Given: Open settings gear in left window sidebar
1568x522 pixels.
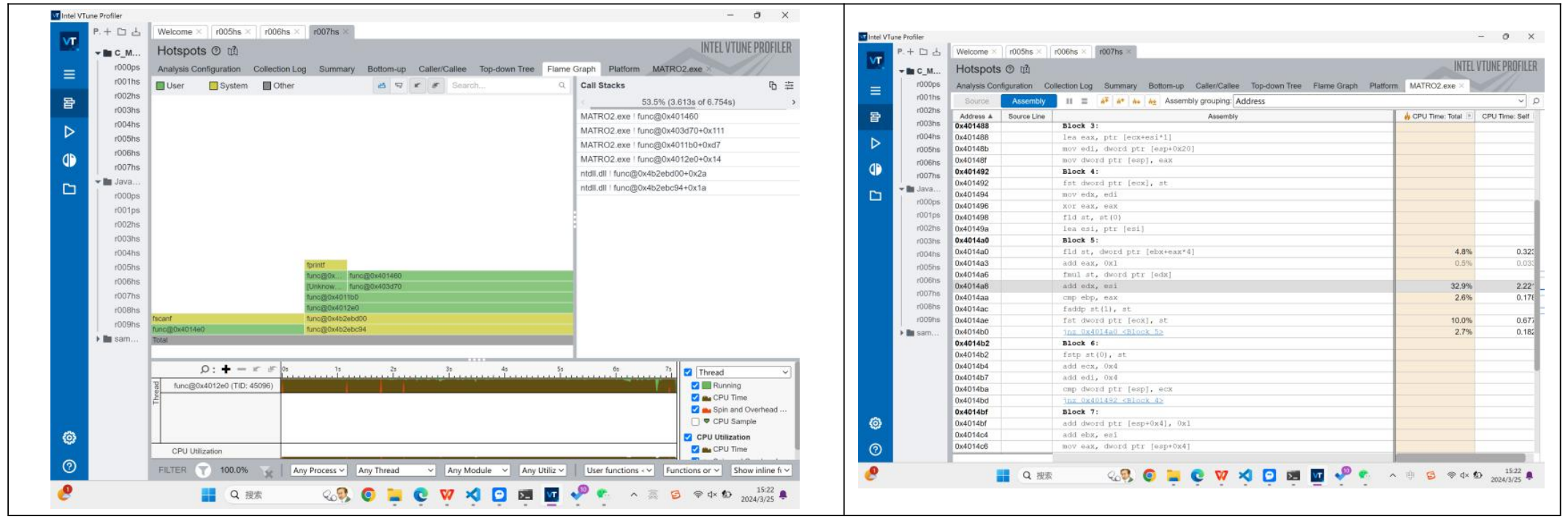Looking at the screenshot, I should tap(69, 437).
